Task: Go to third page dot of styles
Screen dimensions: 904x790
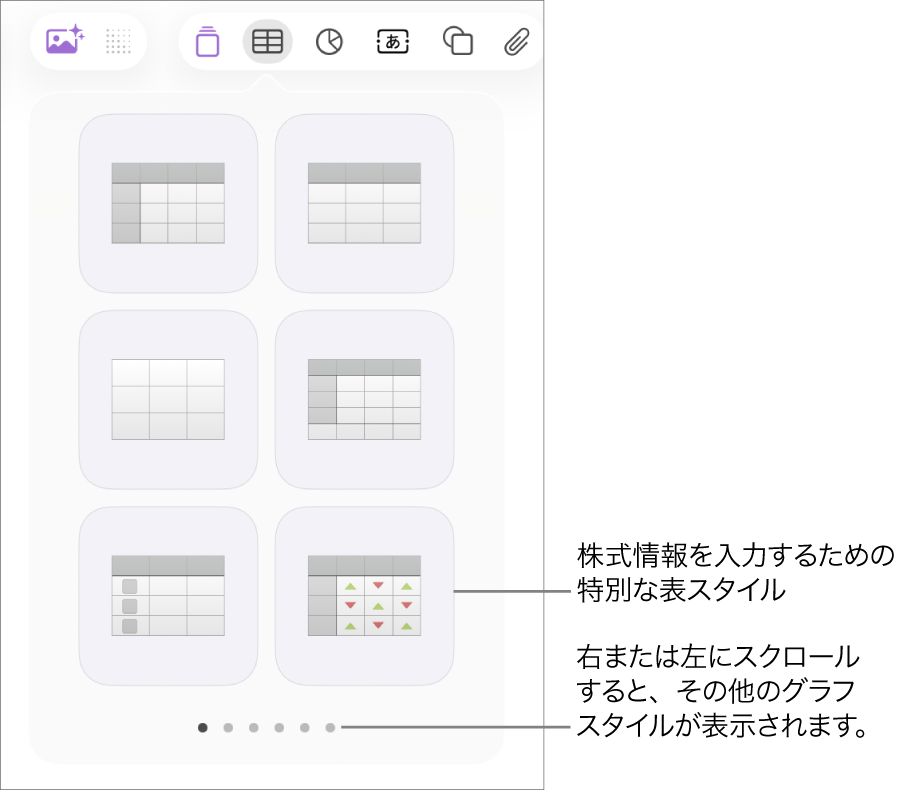Action: 254,728
